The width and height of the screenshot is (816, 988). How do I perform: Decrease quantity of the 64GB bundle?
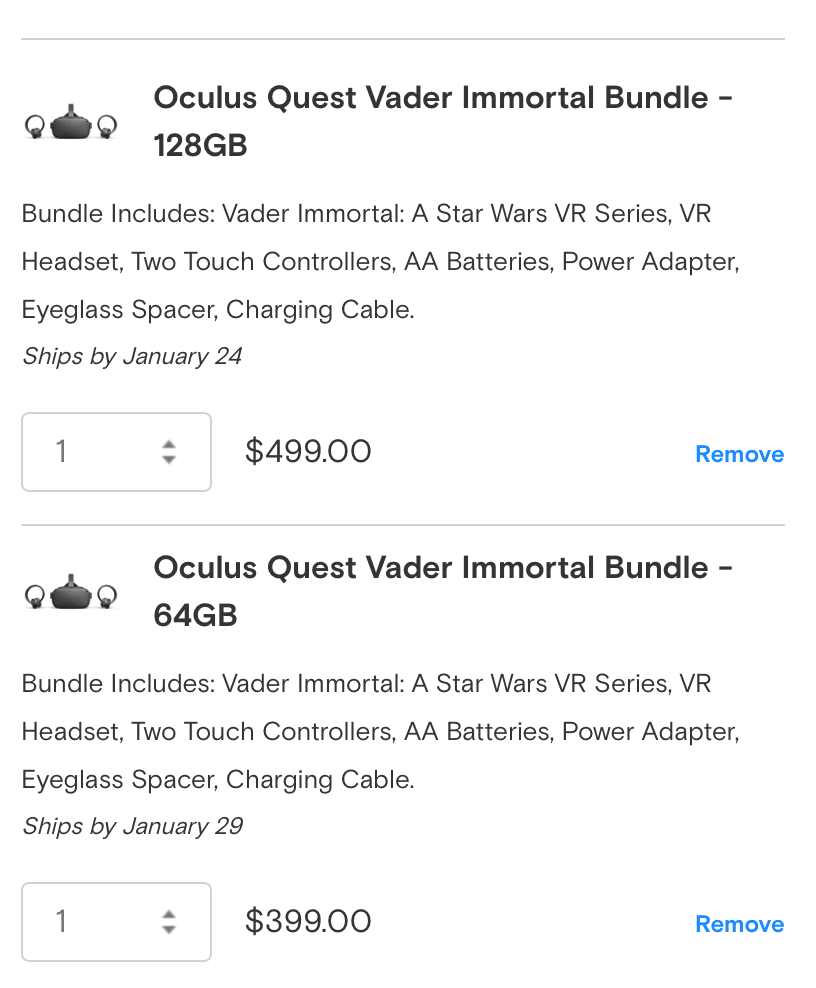tap(169, 930)
